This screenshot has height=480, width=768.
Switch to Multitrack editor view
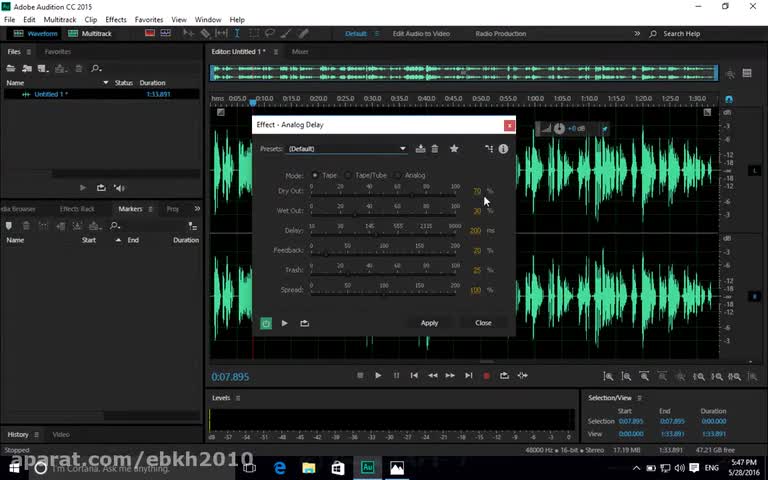[x=90, y=33]
